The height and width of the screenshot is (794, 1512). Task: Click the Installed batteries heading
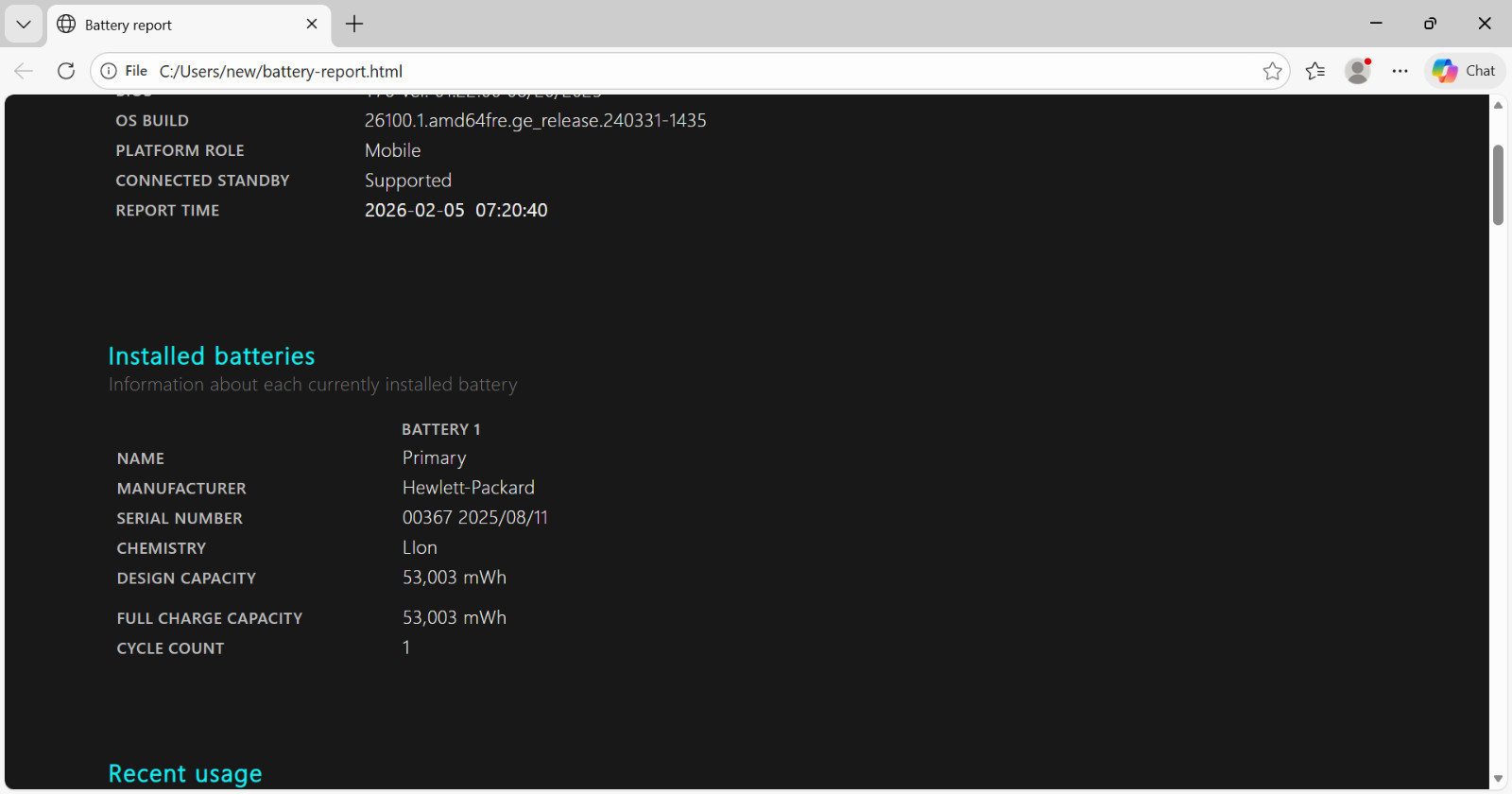212,356
